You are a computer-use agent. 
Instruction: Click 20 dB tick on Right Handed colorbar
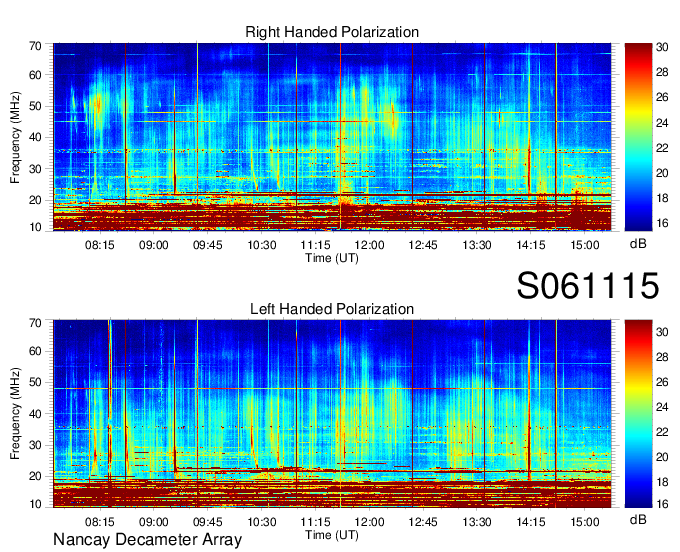[662, 173]
